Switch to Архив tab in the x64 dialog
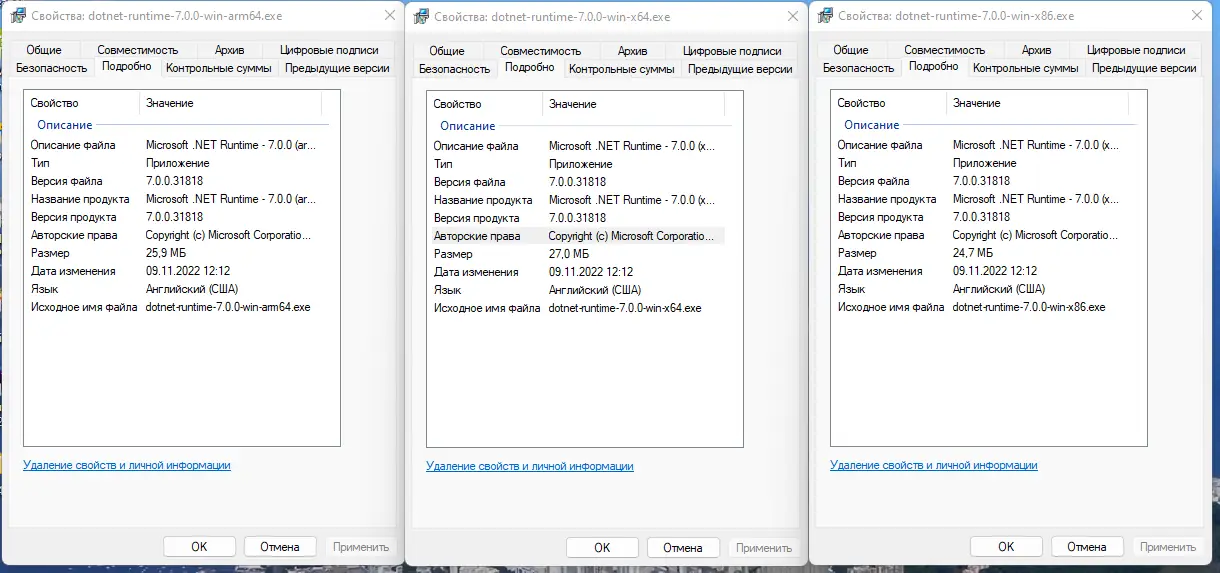This screenshot has width=1220, height=573. (x=632, y=51)
